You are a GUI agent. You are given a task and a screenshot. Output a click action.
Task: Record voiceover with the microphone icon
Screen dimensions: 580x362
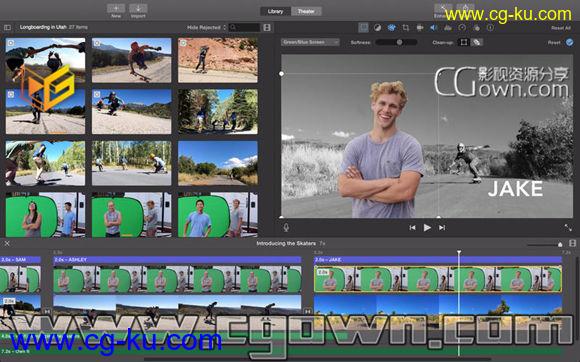pyautogui.click(x=286, y=227)
